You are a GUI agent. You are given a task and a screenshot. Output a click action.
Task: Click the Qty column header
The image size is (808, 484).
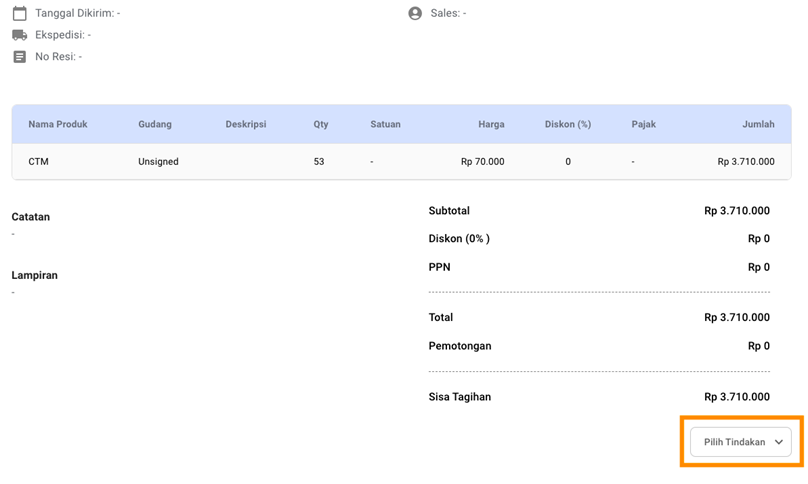coord(321,124)
